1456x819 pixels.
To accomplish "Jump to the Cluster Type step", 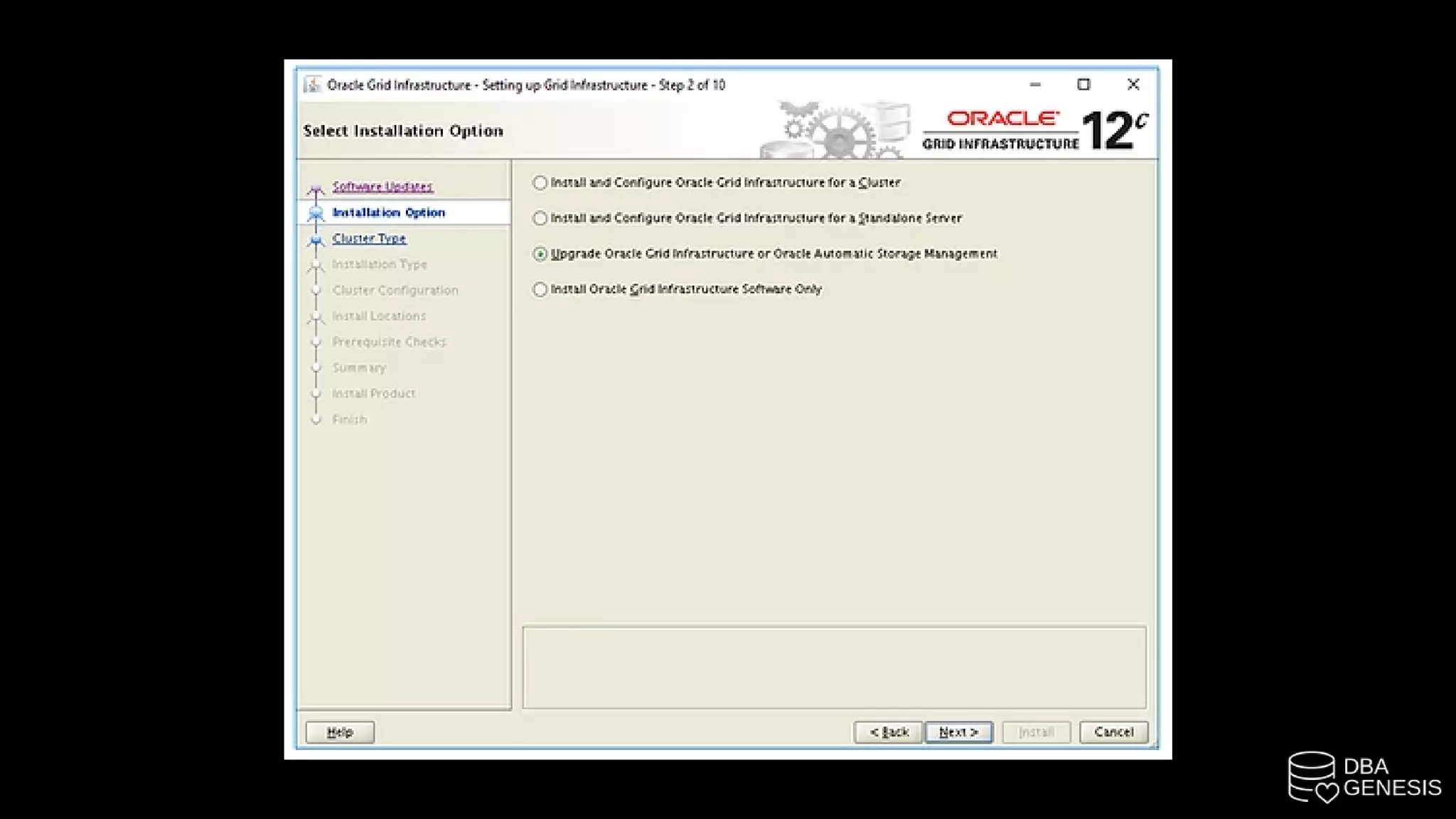I will (x=369, y=238).
